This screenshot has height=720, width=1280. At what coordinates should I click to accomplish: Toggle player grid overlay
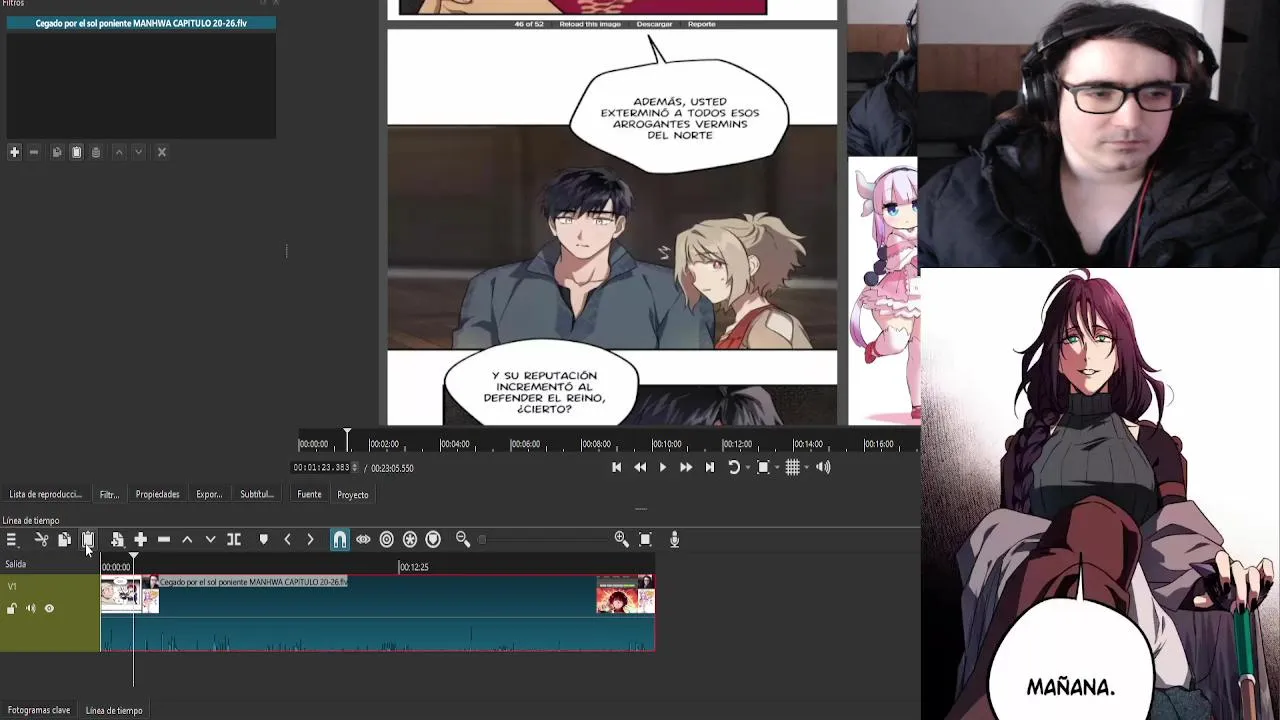tap(792, 467)
